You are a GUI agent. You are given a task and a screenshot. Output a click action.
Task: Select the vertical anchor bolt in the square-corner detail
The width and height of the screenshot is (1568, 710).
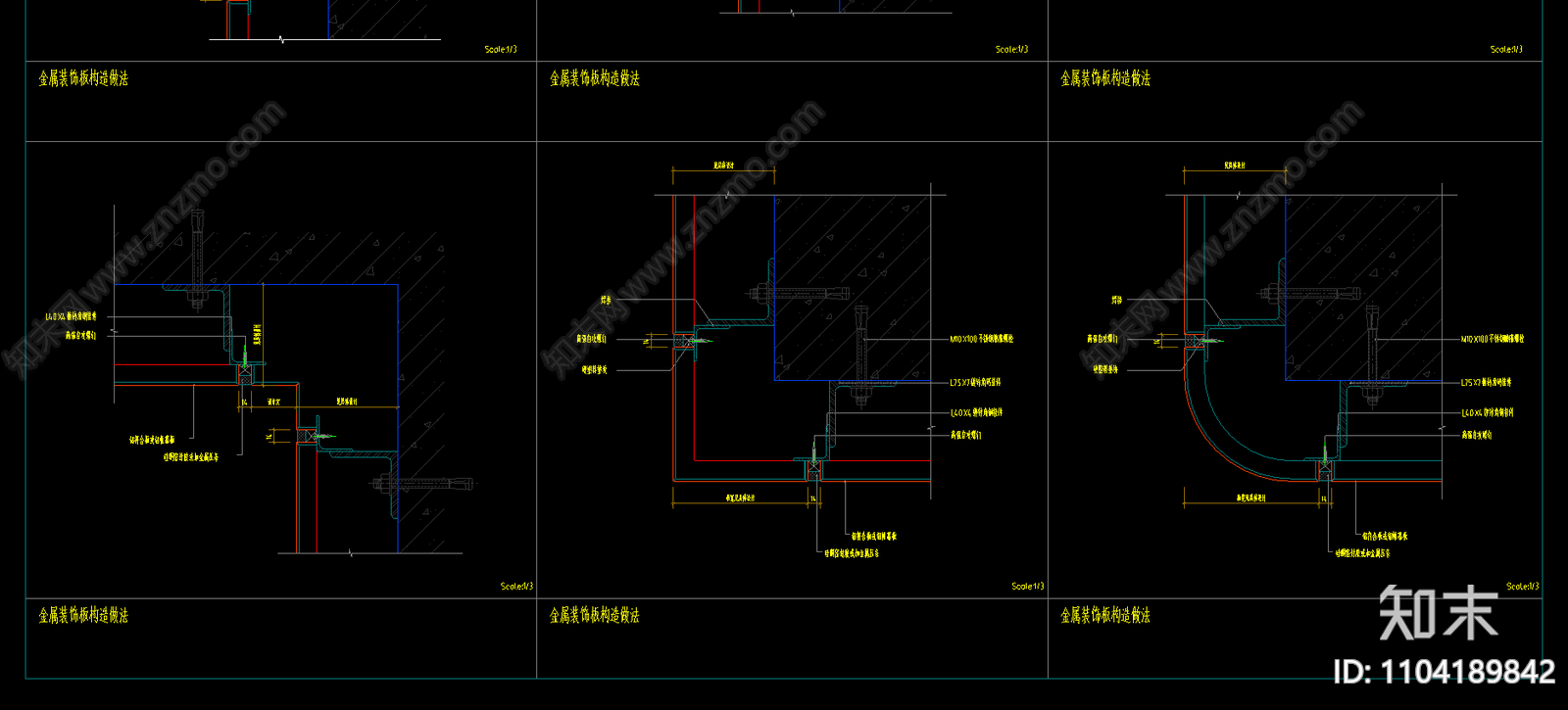[861, 355]
